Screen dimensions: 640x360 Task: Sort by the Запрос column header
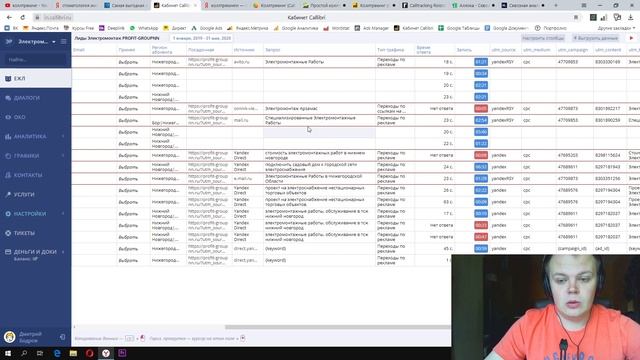tap(273, 50)
